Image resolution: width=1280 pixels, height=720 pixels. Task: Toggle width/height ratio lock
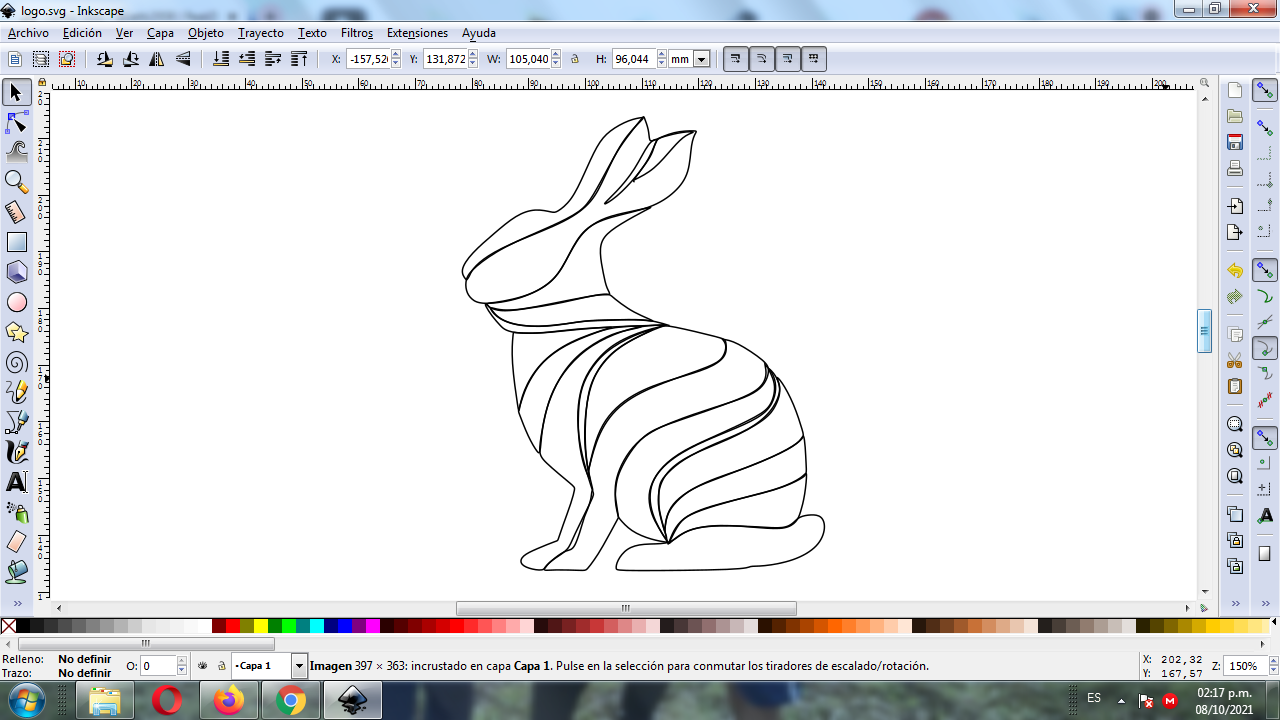(x=575, y=59)
